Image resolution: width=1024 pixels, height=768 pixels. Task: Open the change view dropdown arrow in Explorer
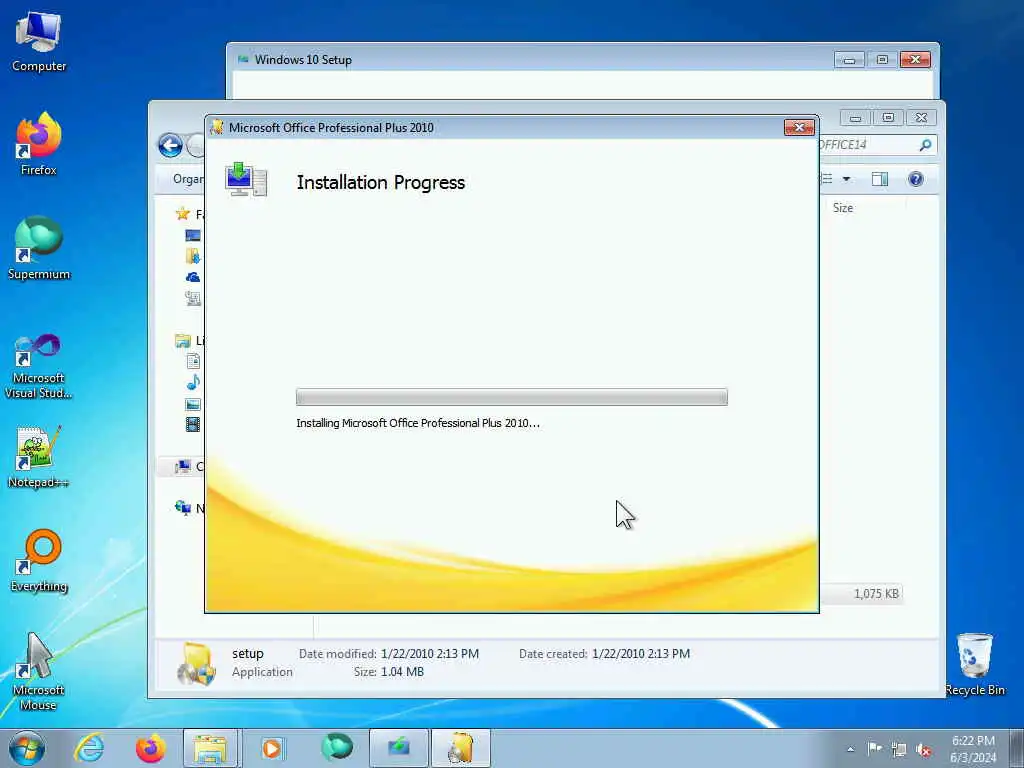(x=846, y=179)
